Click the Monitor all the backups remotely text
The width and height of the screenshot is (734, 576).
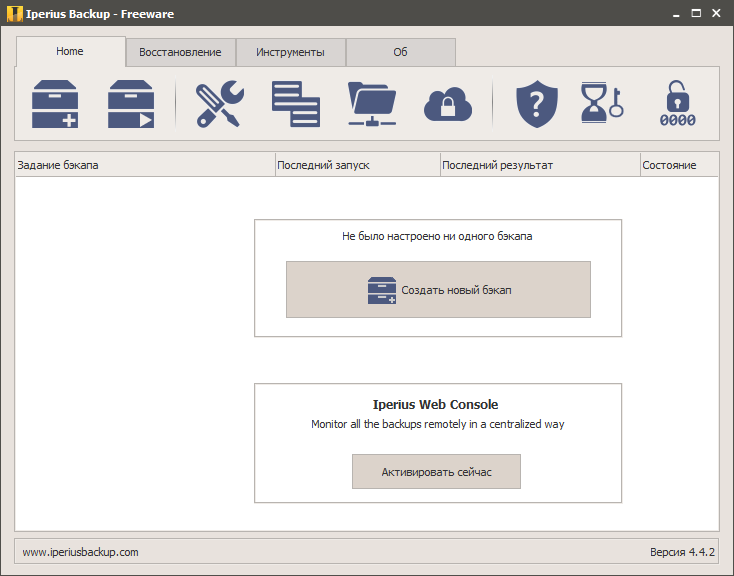[438, 424]
